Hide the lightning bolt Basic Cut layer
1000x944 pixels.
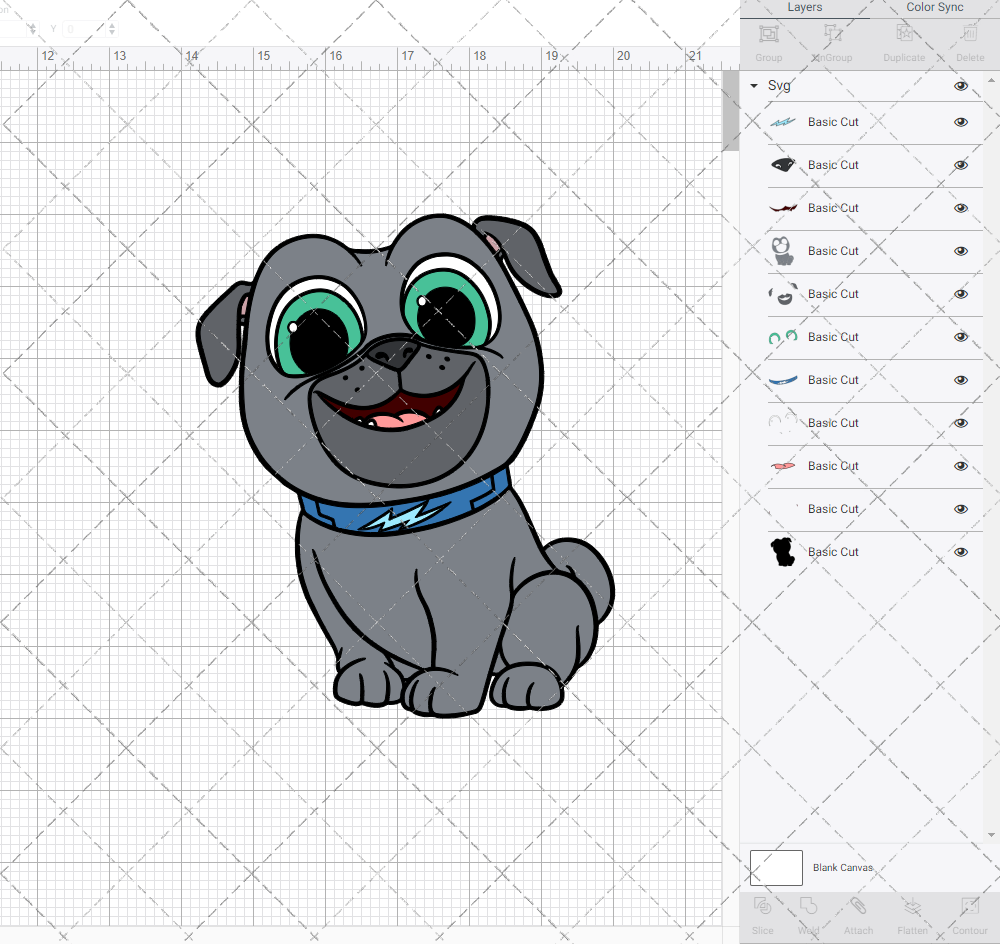[x=961, y=122]
